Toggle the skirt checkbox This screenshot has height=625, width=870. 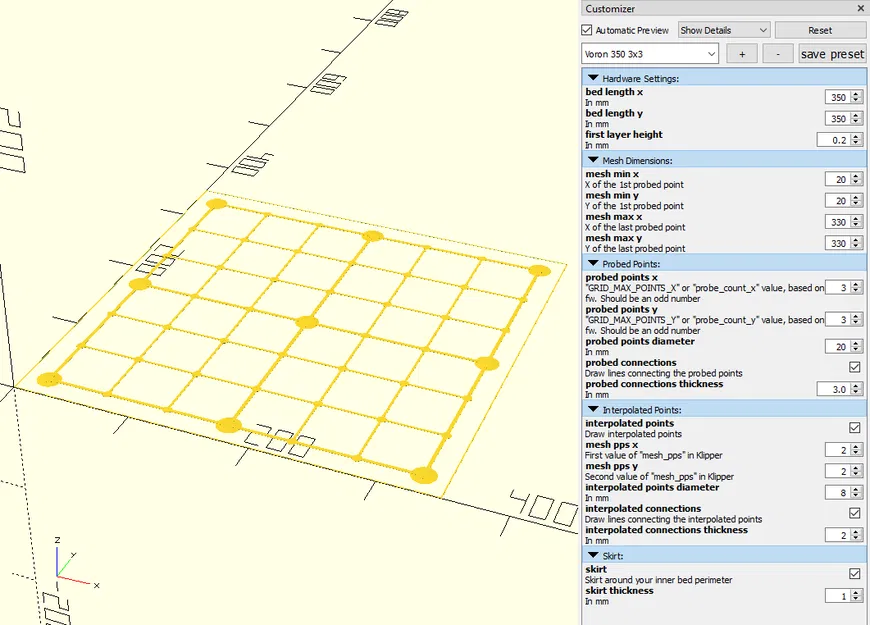(x=854, y=573)
